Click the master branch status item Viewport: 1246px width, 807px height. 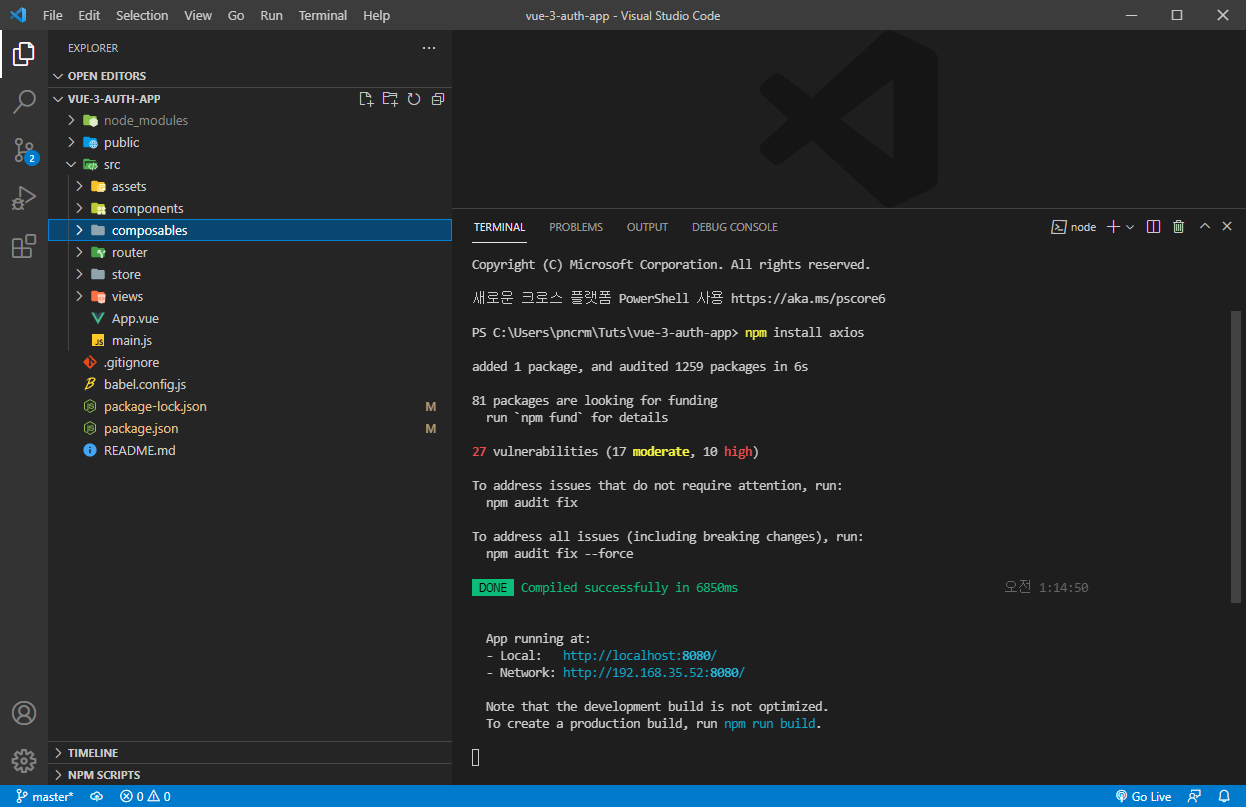coord(45,796)
